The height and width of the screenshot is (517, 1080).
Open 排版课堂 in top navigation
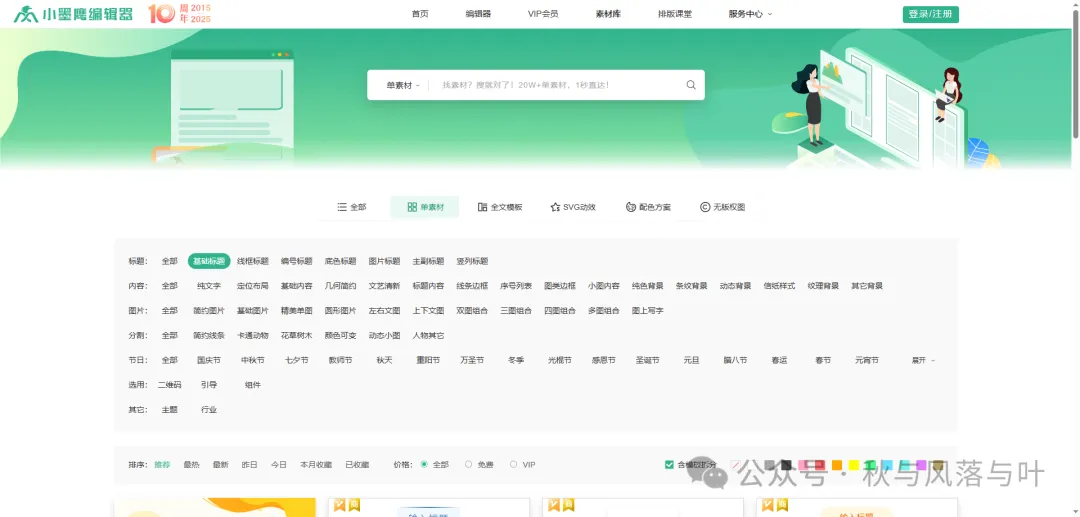coord(675,14)
